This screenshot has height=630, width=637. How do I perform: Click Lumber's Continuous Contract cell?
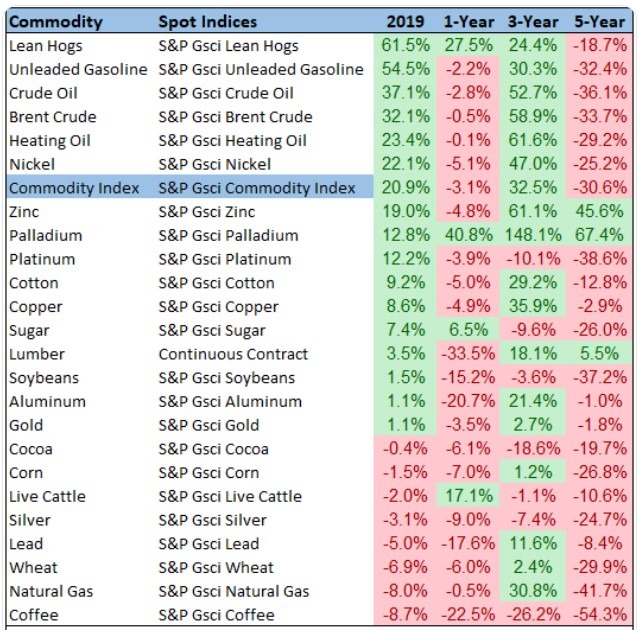pyautogui.click(x=233, y=354)
